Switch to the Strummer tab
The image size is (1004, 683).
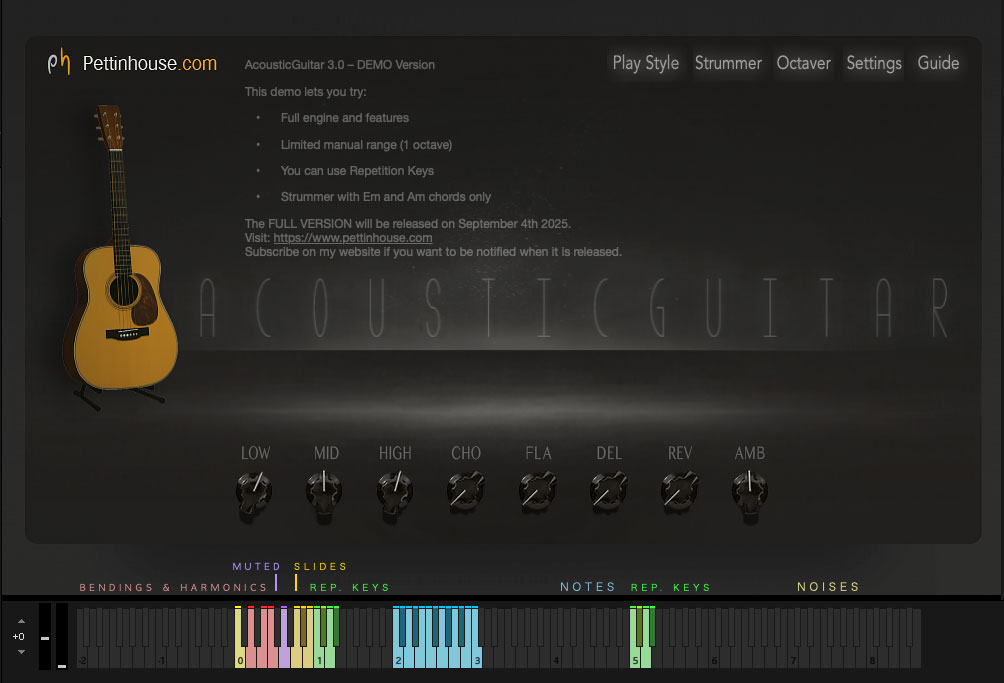(728, 63)
